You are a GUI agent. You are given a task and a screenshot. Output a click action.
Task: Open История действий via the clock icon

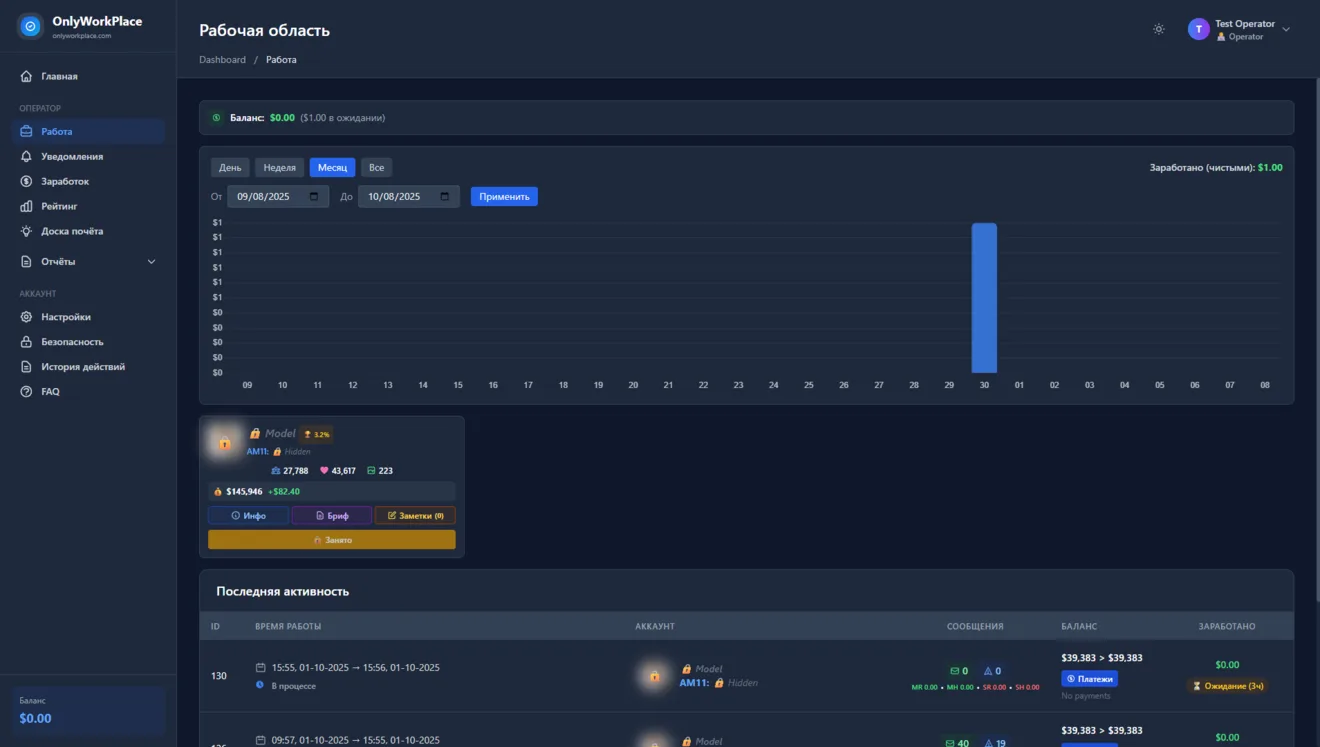pos(26,367)
